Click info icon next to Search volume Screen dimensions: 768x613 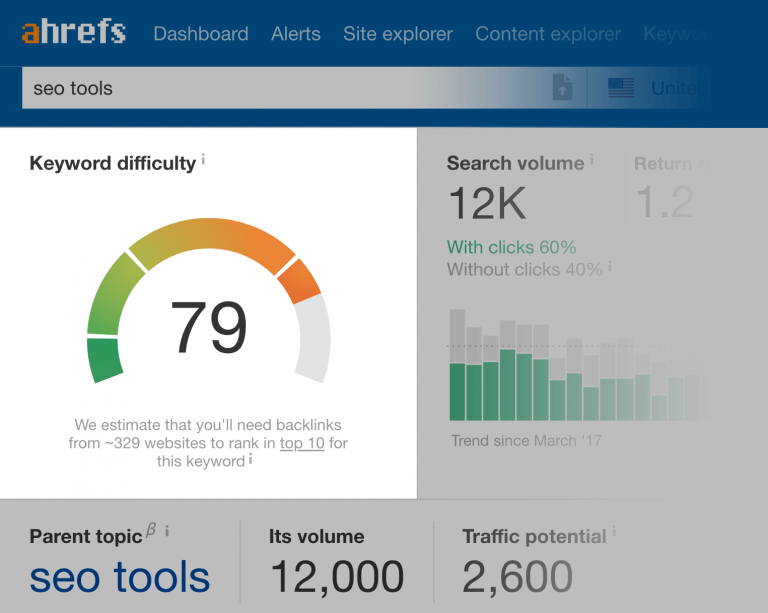click(592, 159)
